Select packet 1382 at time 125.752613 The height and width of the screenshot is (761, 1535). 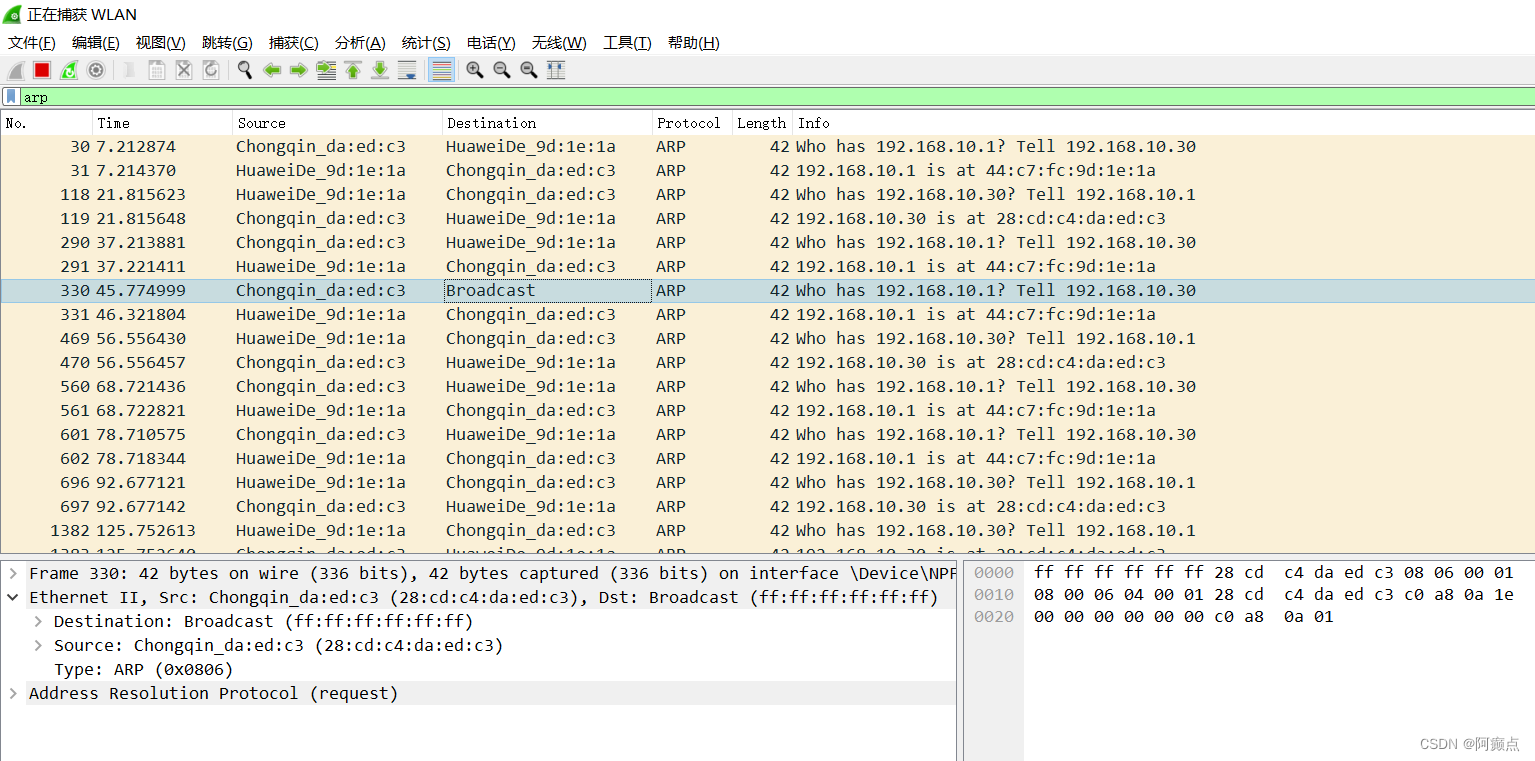[x=767, y=530]
